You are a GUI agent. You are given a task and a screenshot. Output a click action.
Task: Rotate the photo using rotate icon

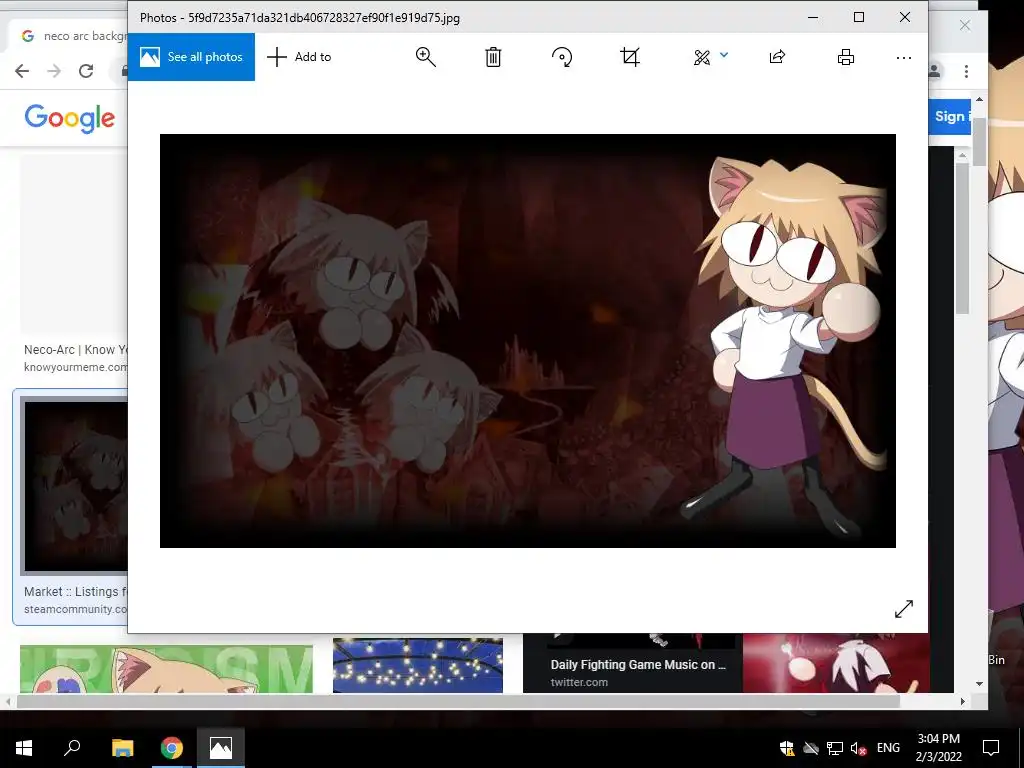pos(562,57)
